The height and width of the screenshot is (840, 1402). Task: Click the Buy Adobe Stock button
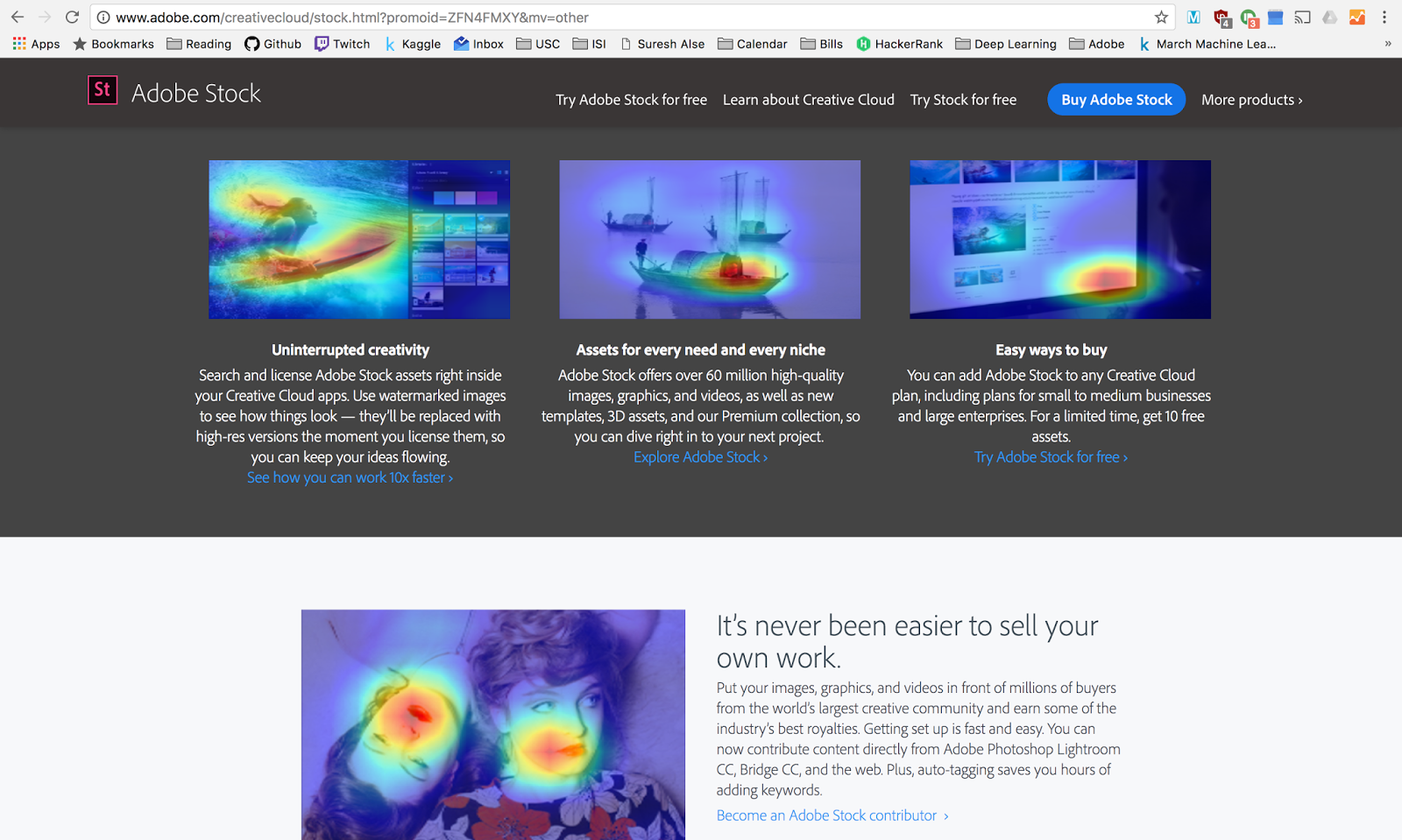point(1115,99)
